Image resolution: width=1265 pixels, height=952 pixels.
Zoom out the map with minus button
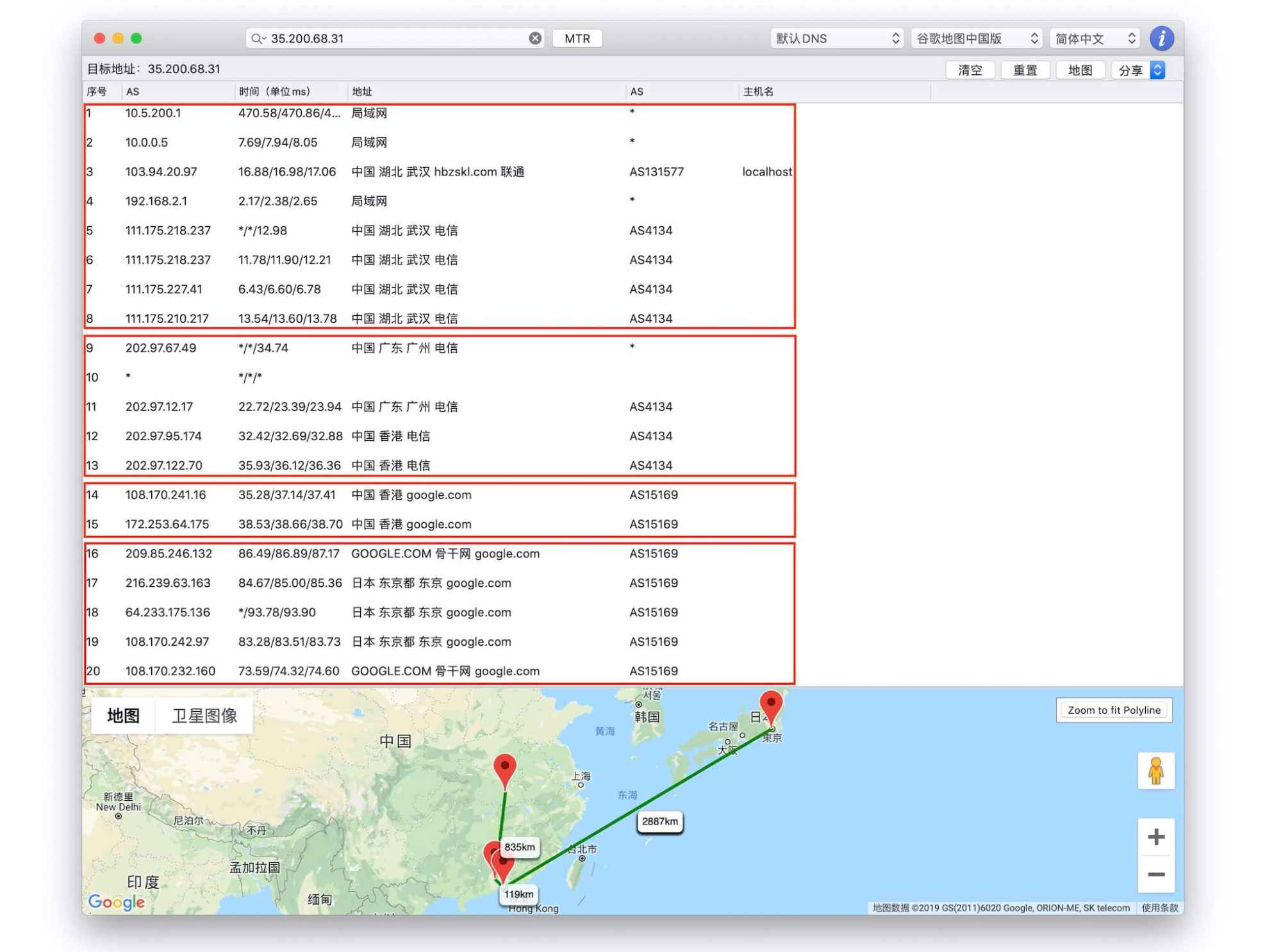coord(1155,874)
